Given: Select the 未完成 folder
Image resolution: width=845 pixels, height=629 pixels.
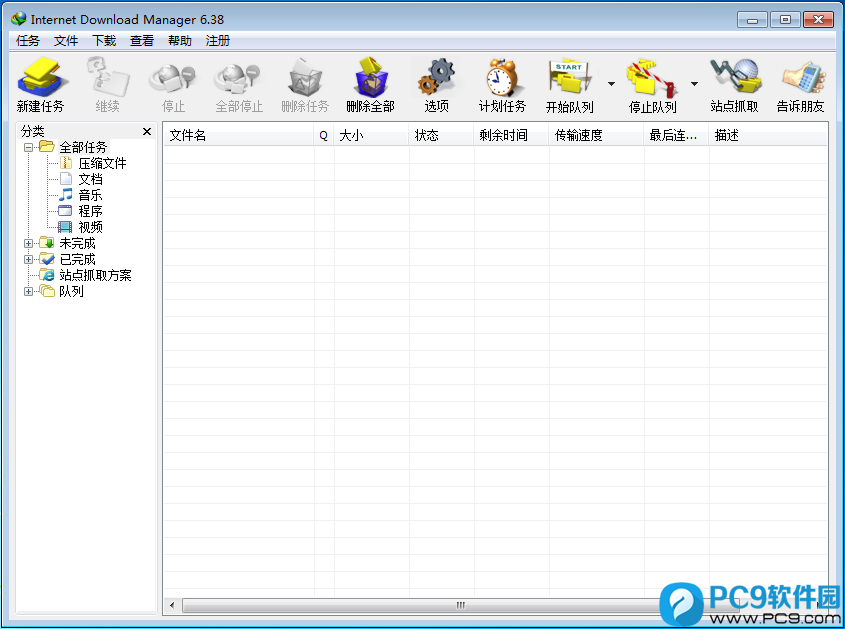Looking at the screenshot, I should [x=77, y=244].
